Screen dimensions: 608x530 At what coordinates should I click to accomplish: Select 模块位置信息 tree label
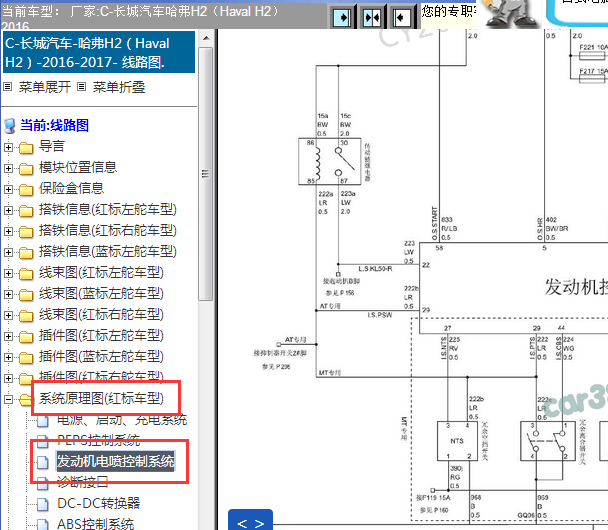coord(78,167)
